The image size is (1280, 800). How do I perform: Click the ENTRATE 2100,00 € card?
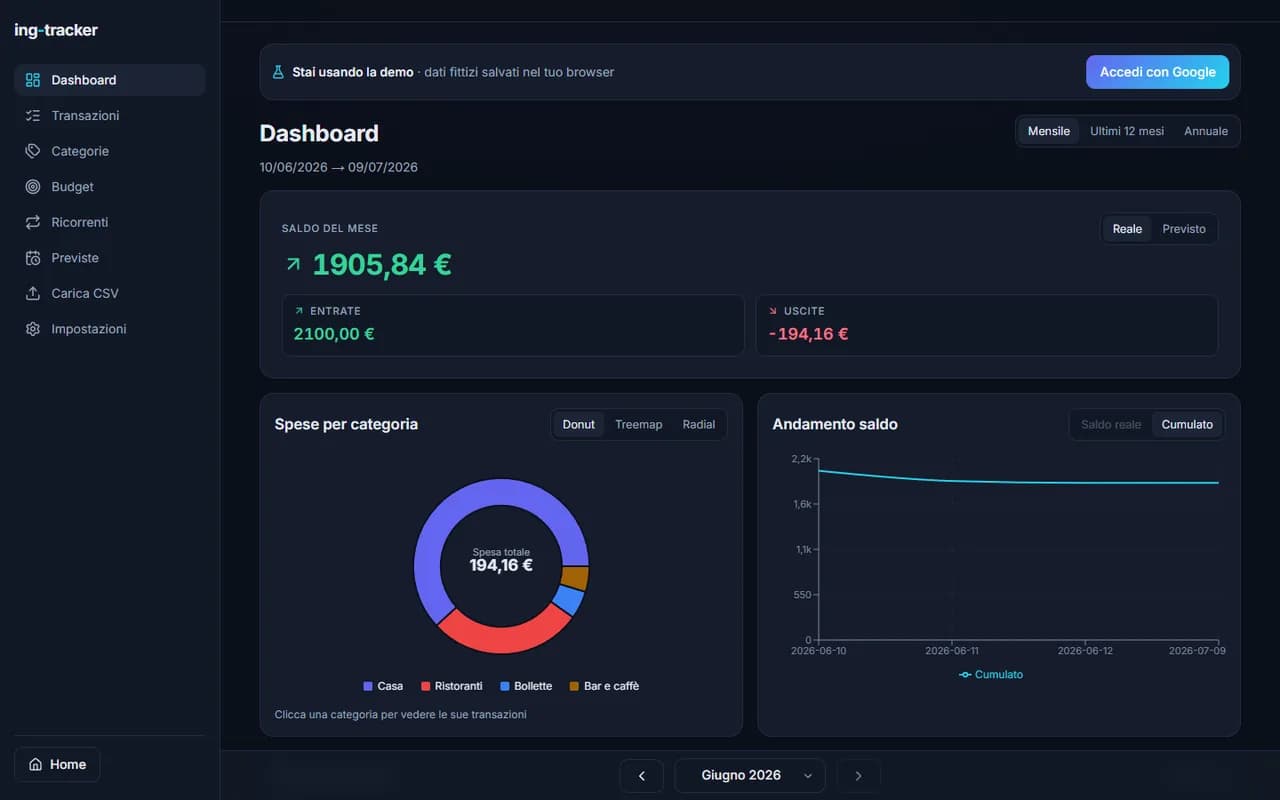point(513,325)
